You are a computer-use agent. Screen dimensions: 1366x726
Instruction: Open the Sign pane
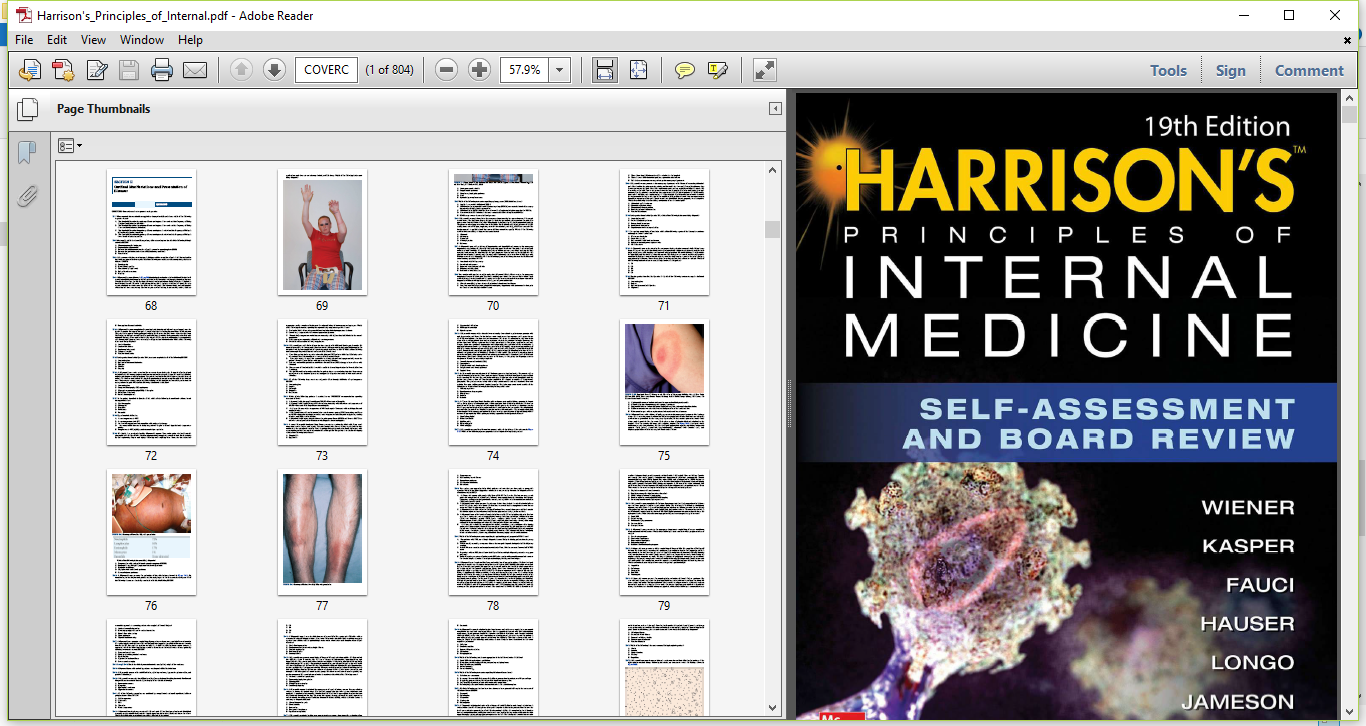click(1231, 70)
